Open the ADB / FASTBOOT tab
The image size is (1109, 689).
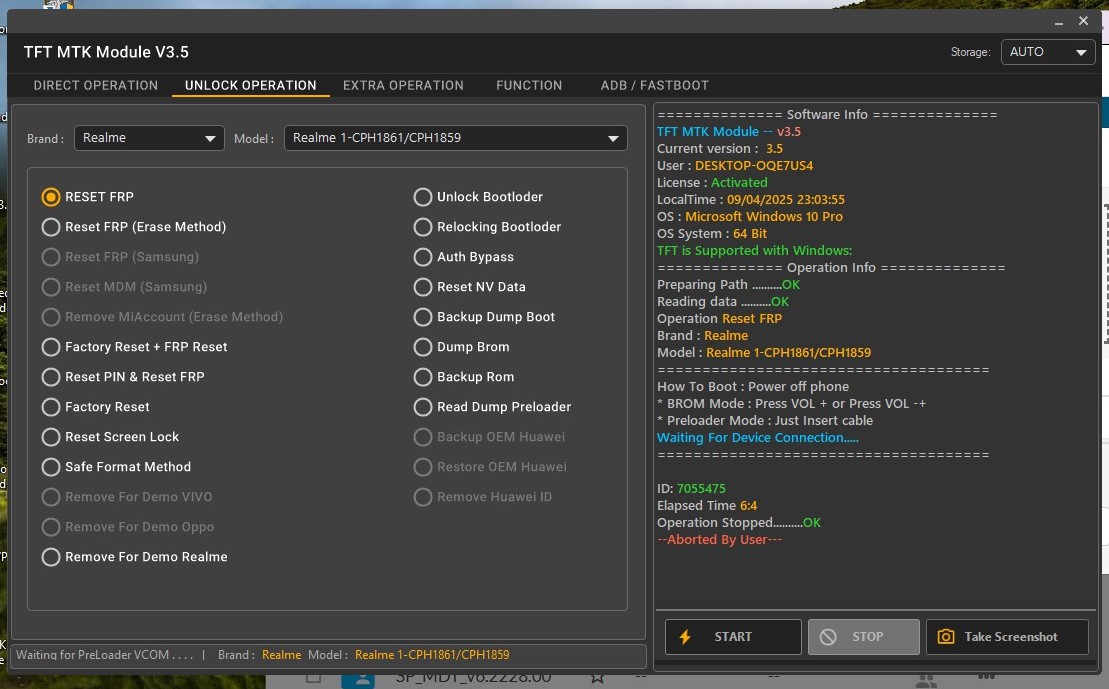click(654, 86)
